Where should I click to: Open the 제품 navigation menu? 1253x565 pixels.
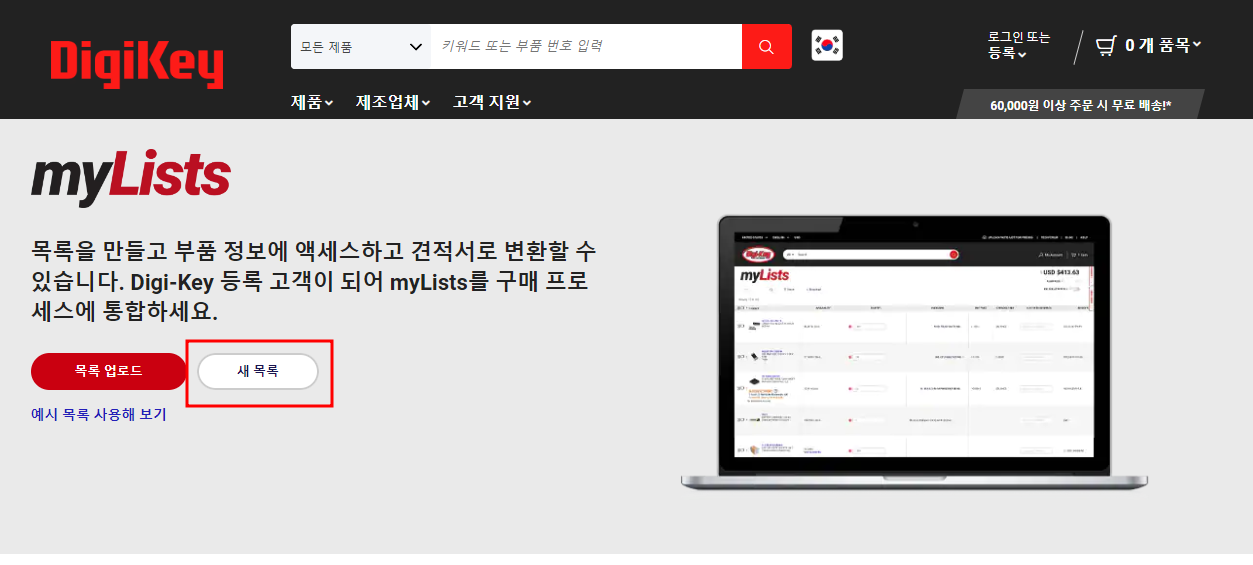click(312, 102)
